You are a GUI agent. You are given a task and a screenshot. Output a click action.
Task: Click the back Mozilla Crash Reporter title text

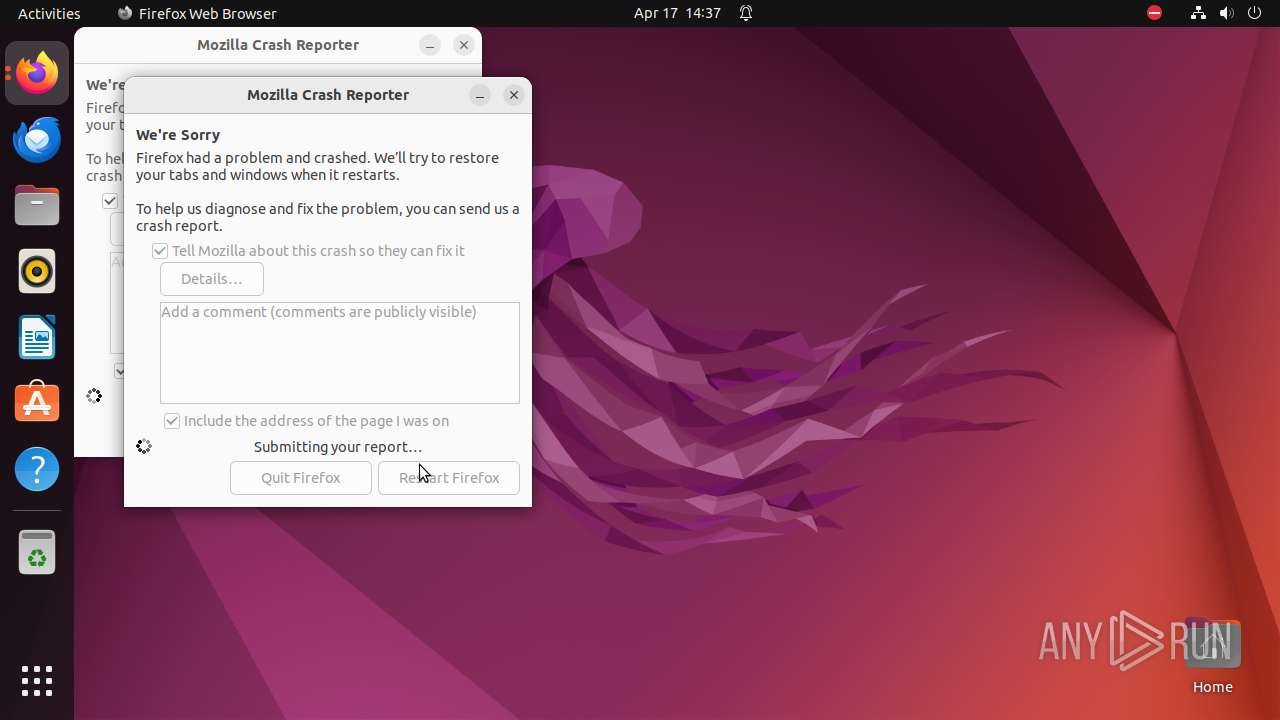(x=278, y=45)
